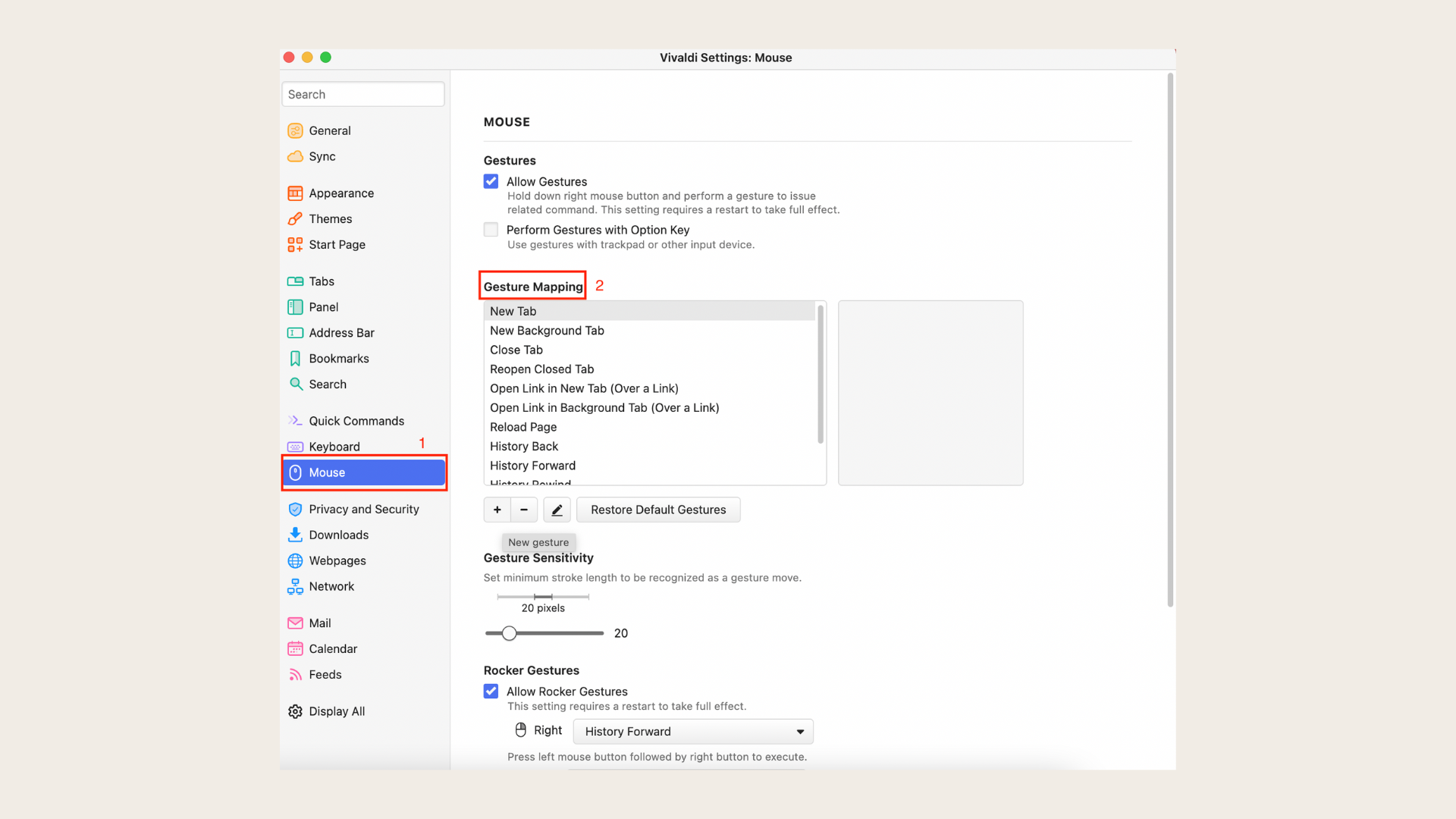Edit gesture using pencil button

(557, 510)
